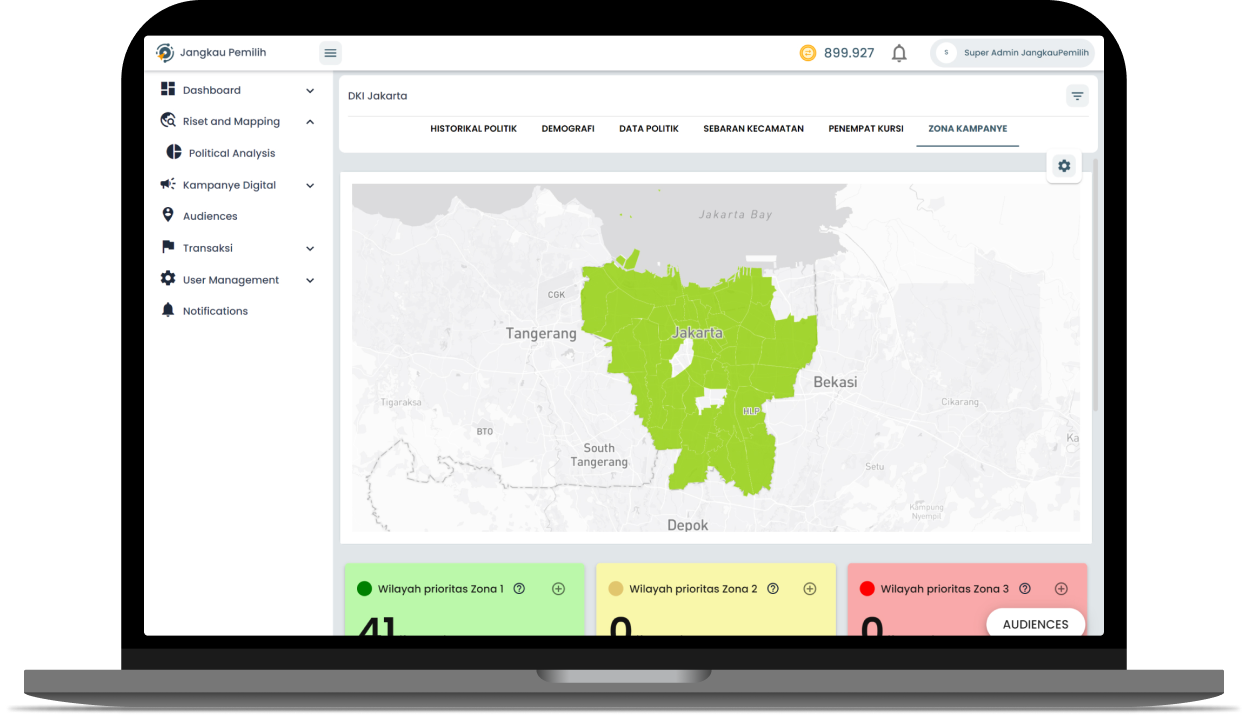1242x715 pixels.
Task: Click the help icon for Zona 3
Action: click(x=1025, y=589)
